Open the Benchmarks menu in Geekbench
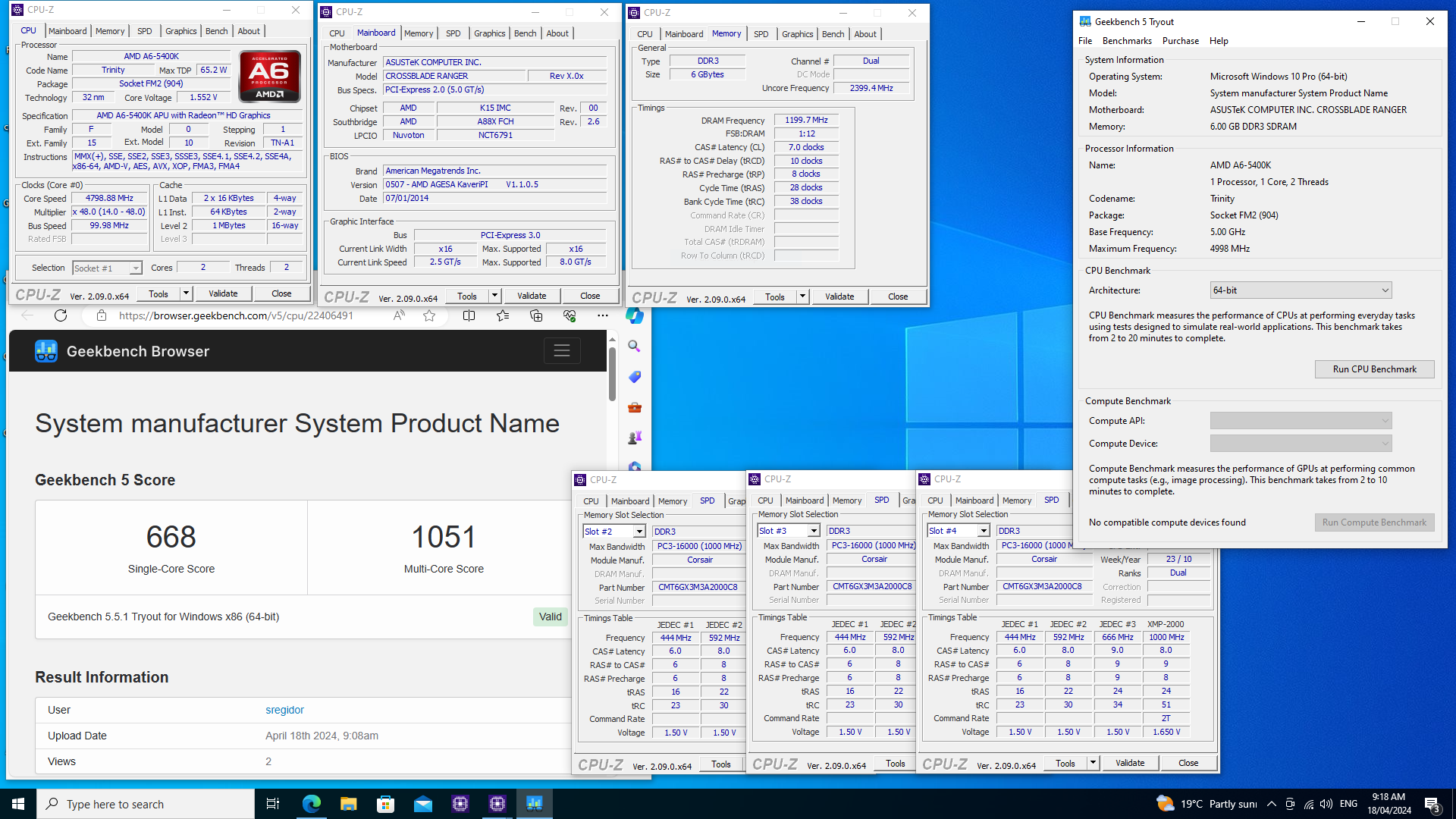Screen dimensions: 1456x819 [1127, 41]
